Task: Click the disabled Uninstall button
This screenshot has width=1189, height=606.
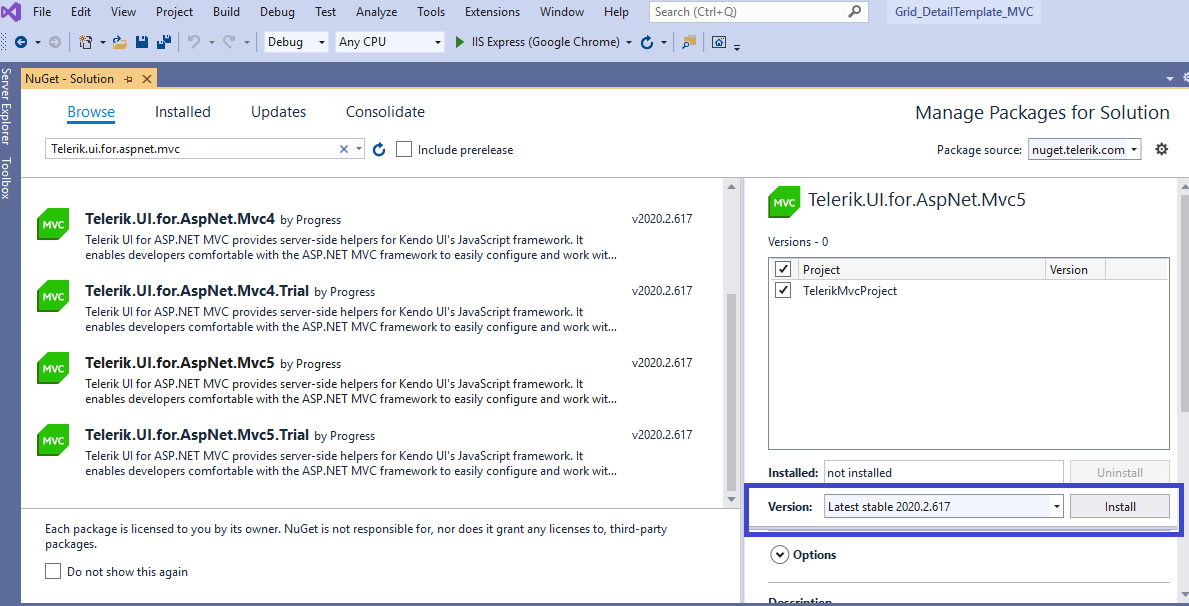Action: (x=1120, y=473)
